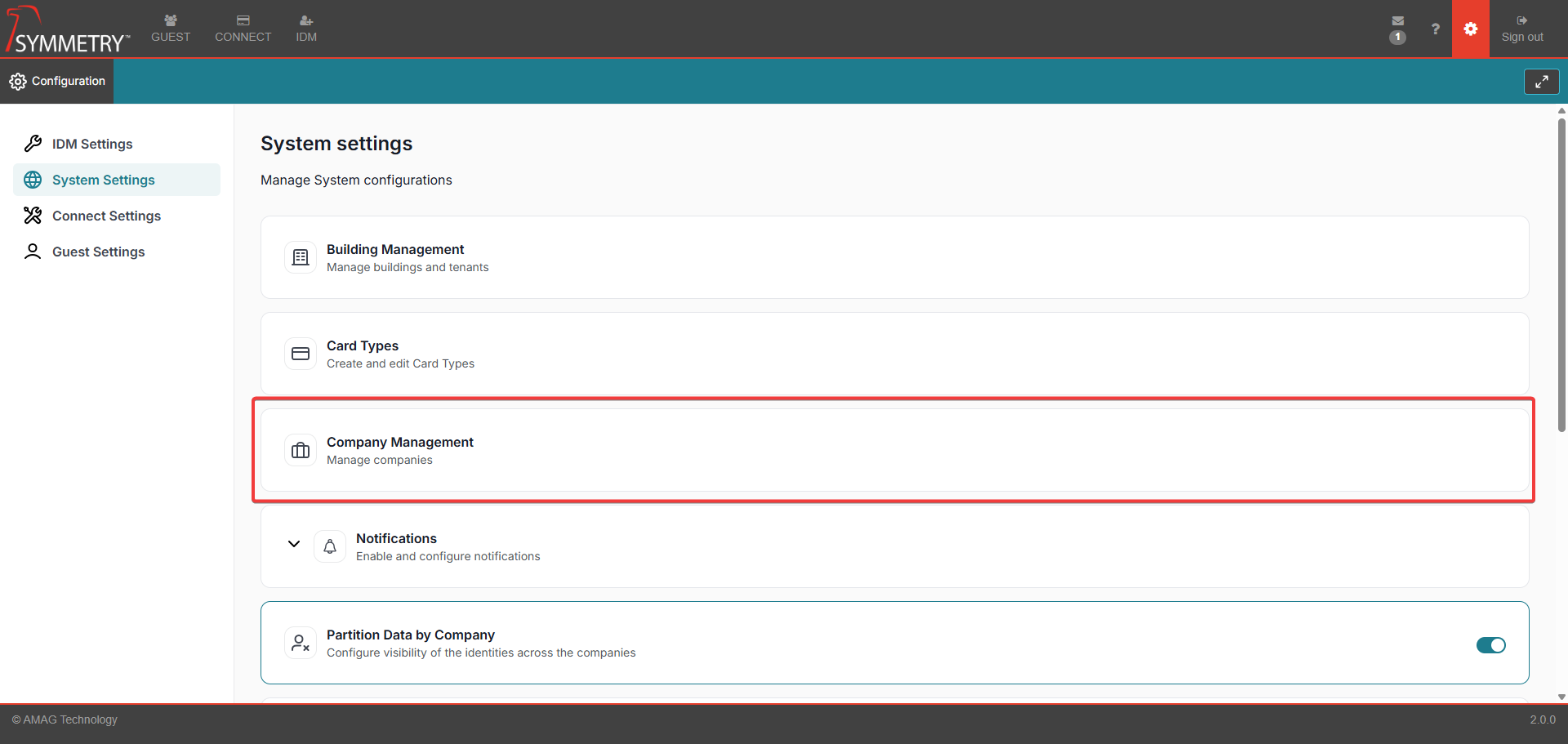Screen dimensions: 1568x744
Task: Click the red settings gear icon
Action: [x=1470, y=29]
